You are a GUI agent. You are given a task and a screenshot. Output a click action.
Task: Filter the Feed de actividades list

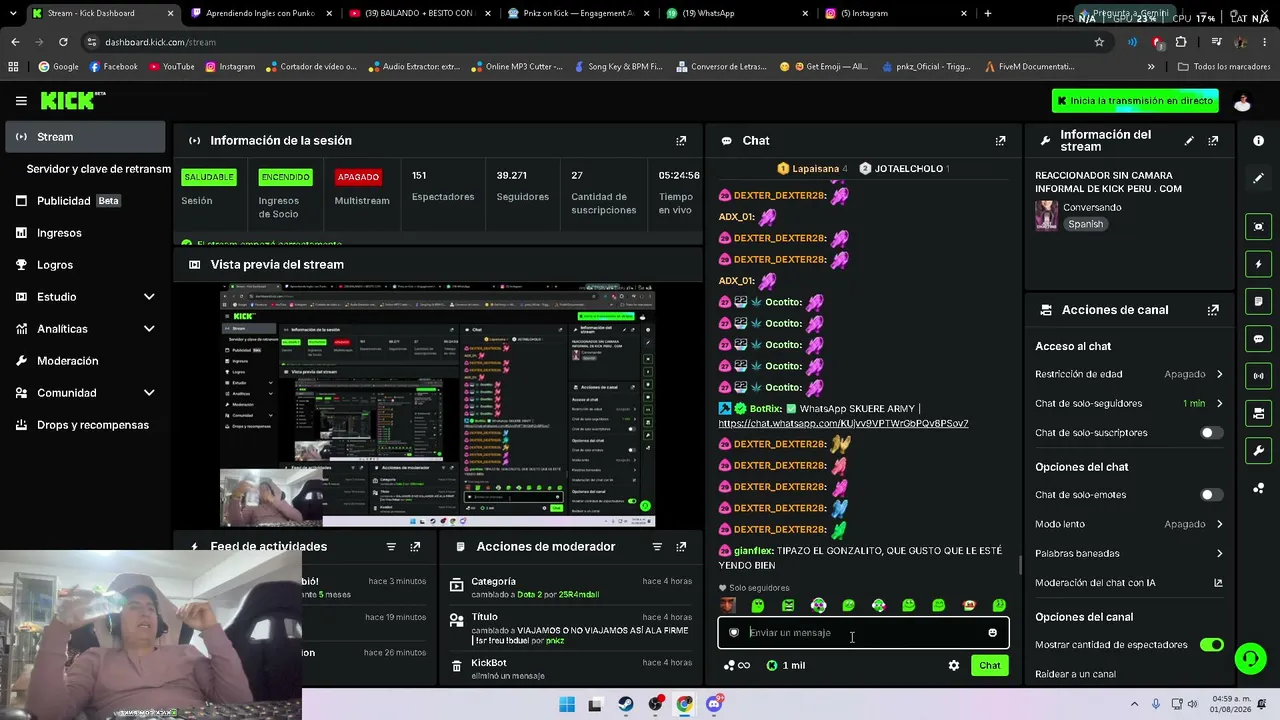coord(391,547)
